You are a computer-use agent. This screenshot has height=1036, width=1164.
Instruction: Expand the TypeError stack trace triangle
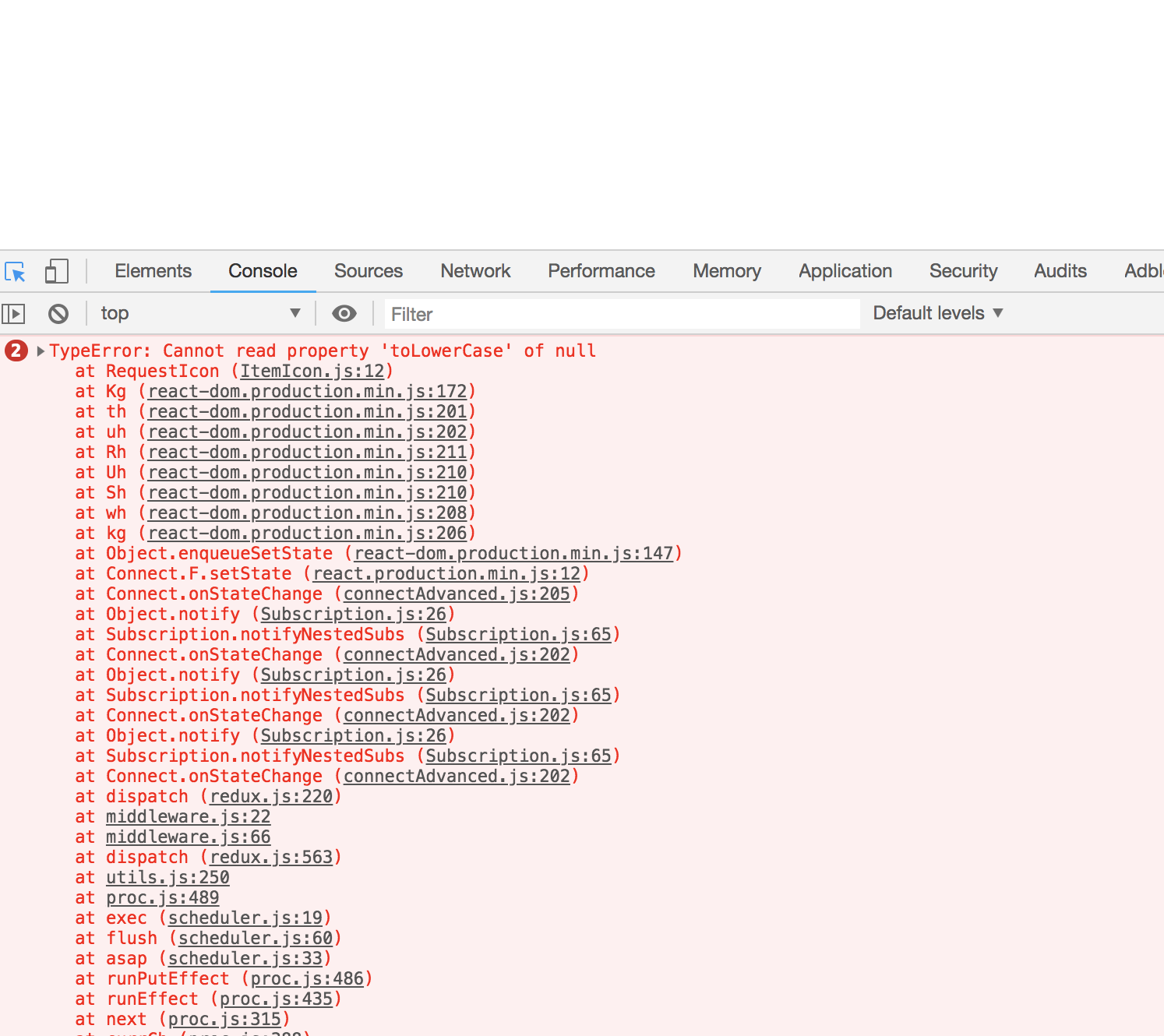pyautogui.click(x=39, y=351)
